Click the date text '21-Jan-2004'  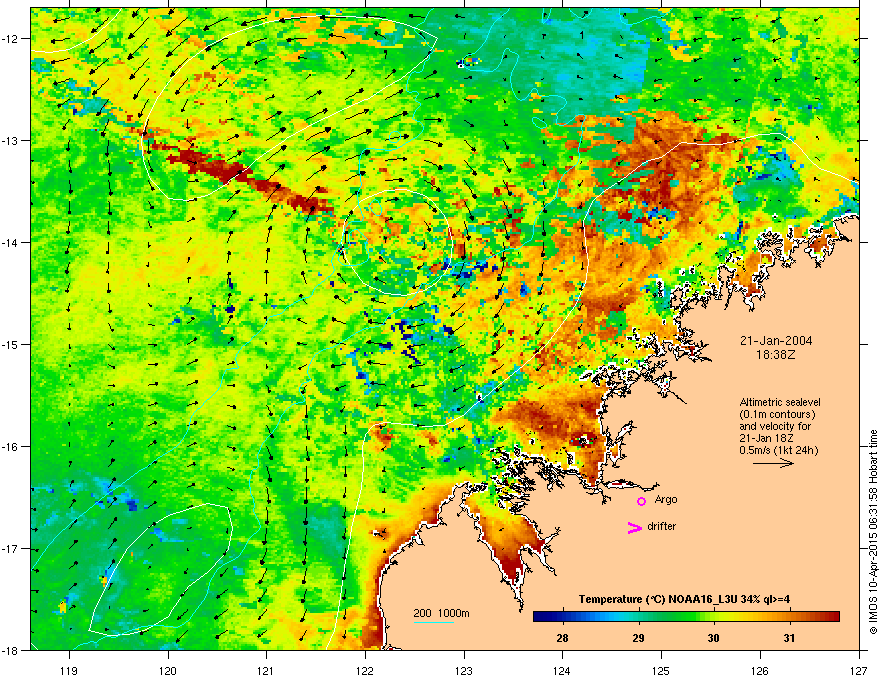(x=776, y=341)
